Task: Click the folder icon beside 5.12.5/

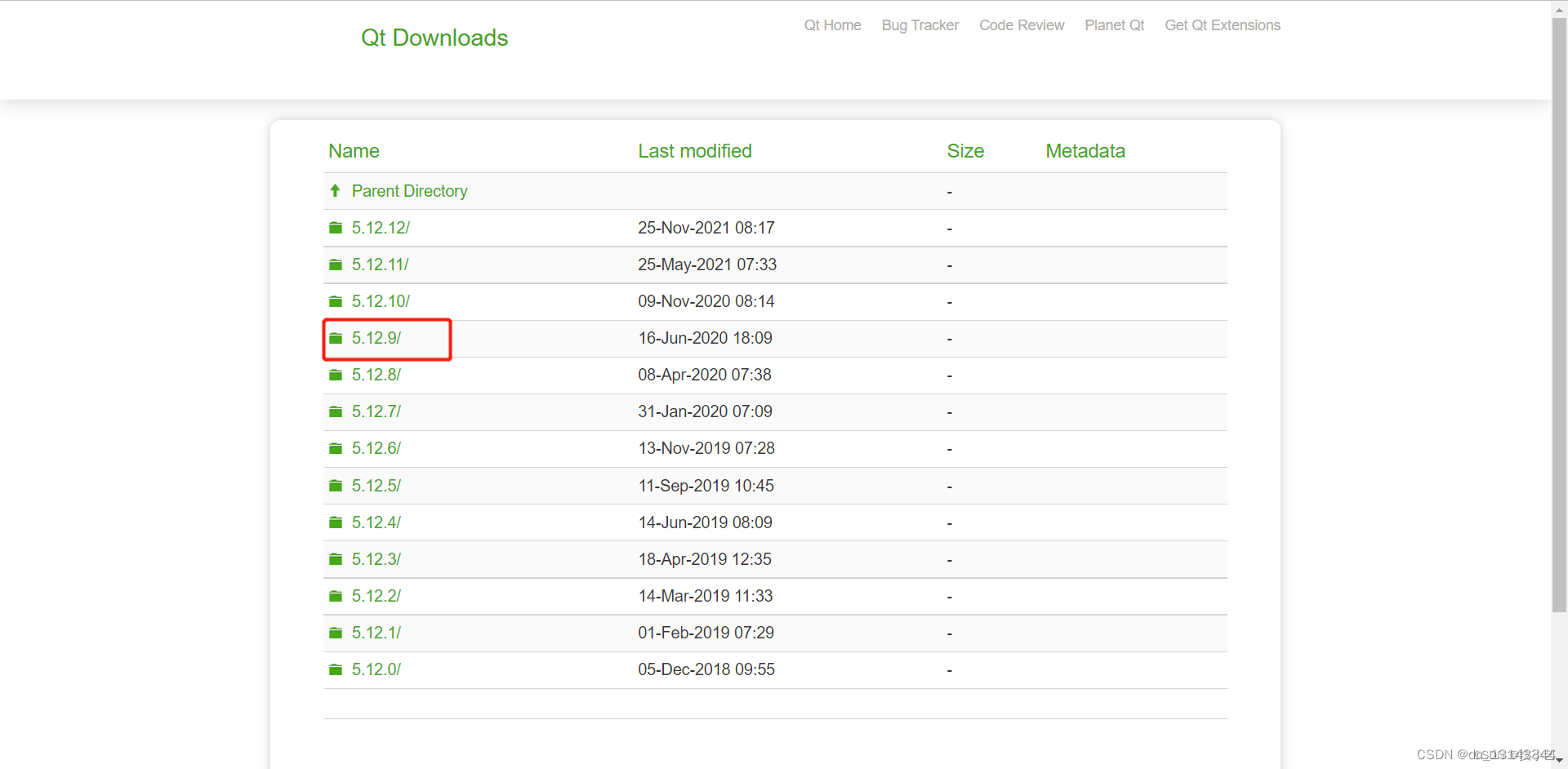Action: click(336, 486)
